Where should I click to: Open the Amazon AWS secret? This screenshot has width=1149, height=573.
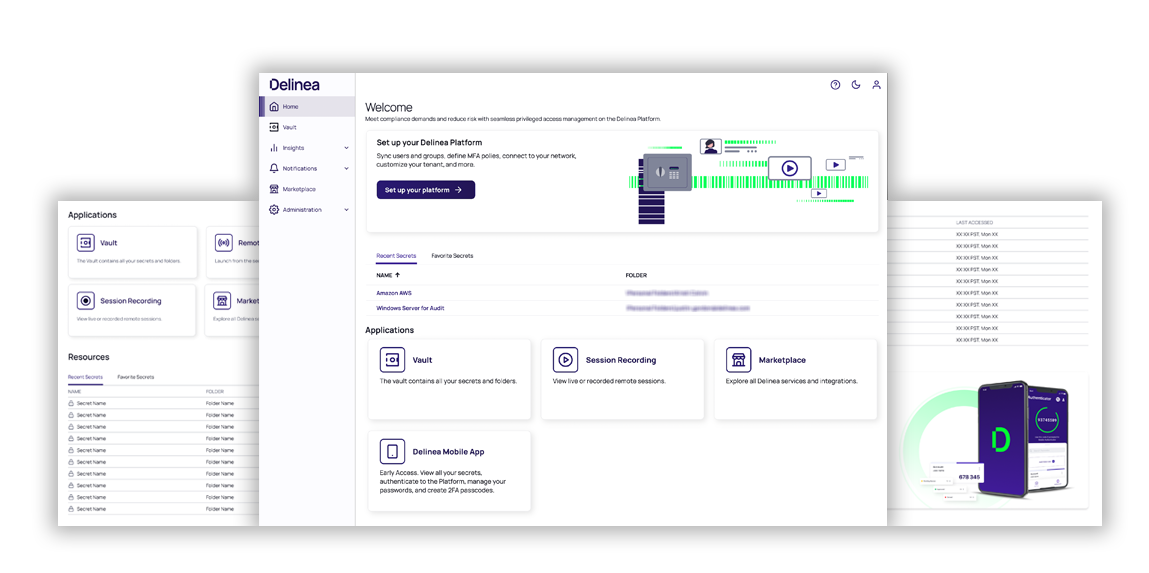393,293
